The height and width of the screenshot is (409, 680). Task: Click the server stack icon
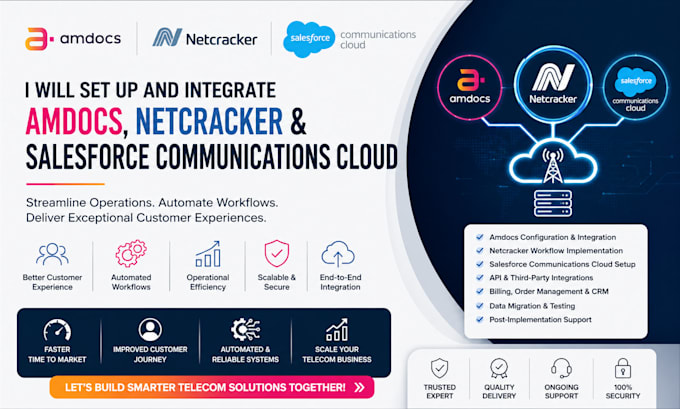pos(553,203)
